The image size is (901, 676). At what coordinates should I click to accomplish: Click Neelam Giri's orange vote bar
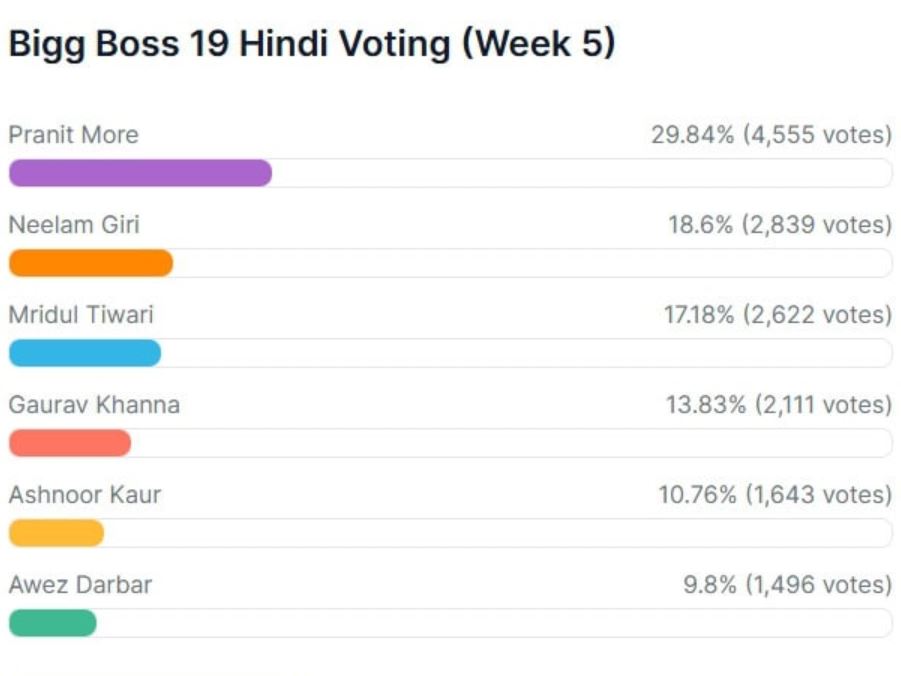91,263
